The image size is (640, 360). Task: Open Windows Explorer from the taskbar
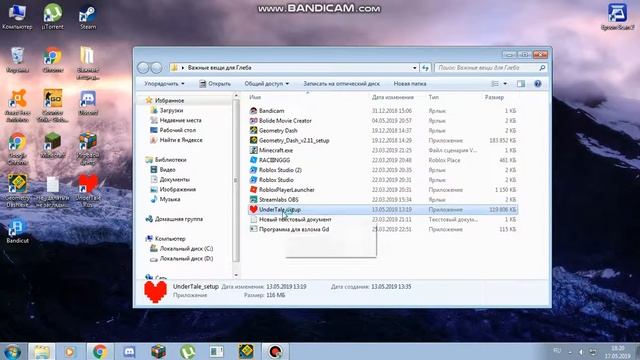41,351
